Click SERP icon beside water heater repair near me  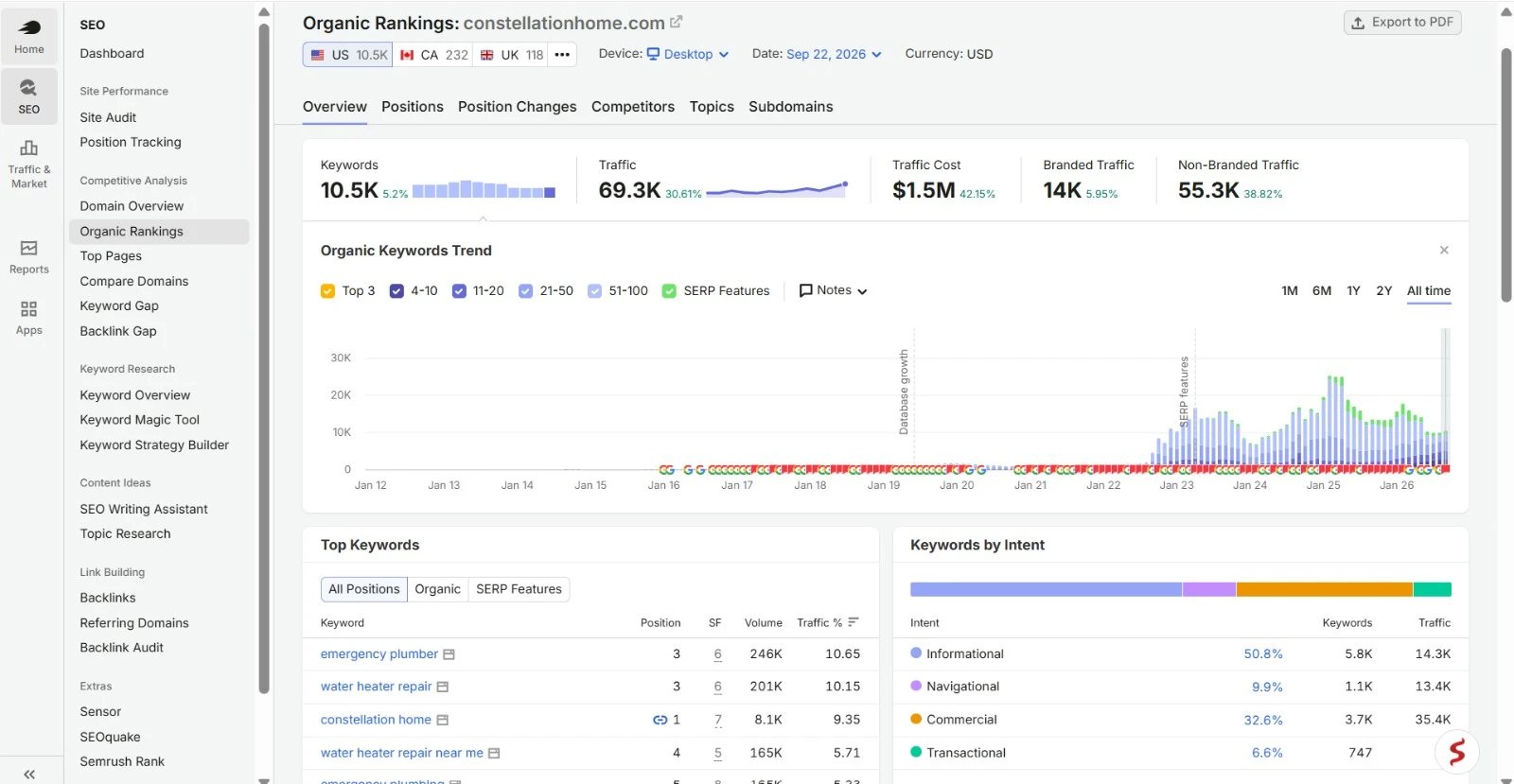click(x=494, y=754)
